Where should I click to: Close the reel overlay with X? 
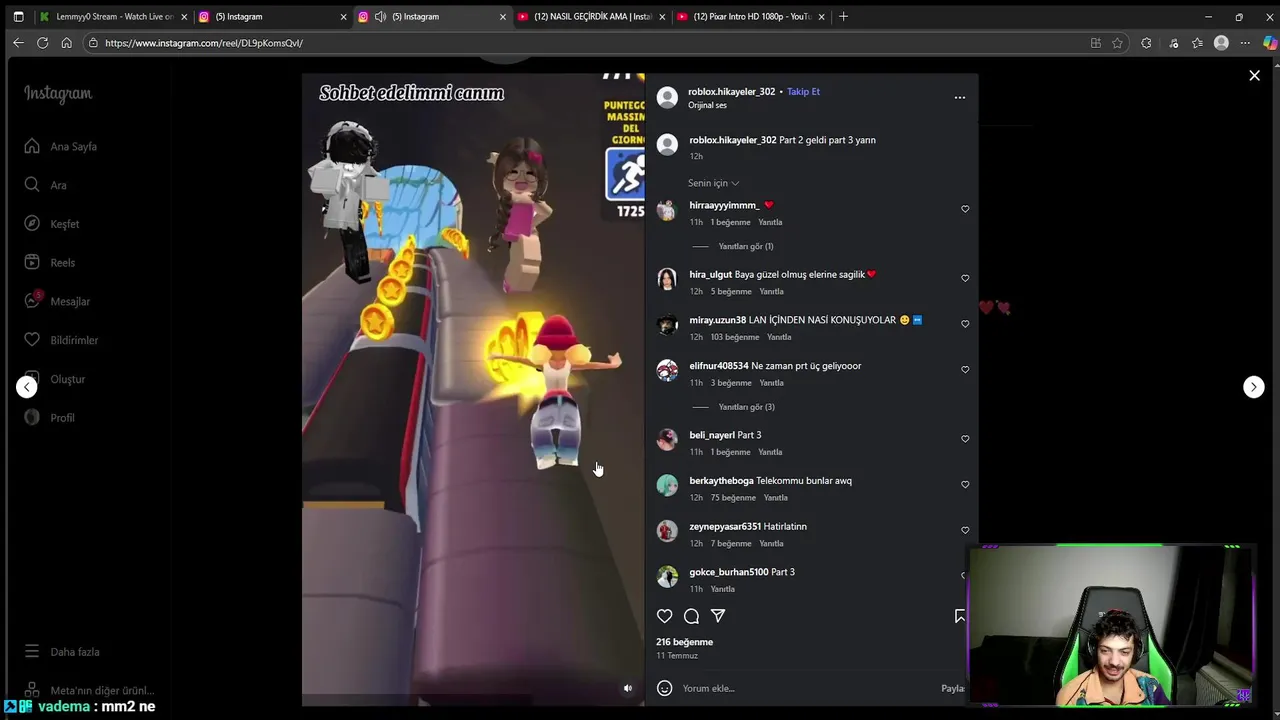point(1254,75)
